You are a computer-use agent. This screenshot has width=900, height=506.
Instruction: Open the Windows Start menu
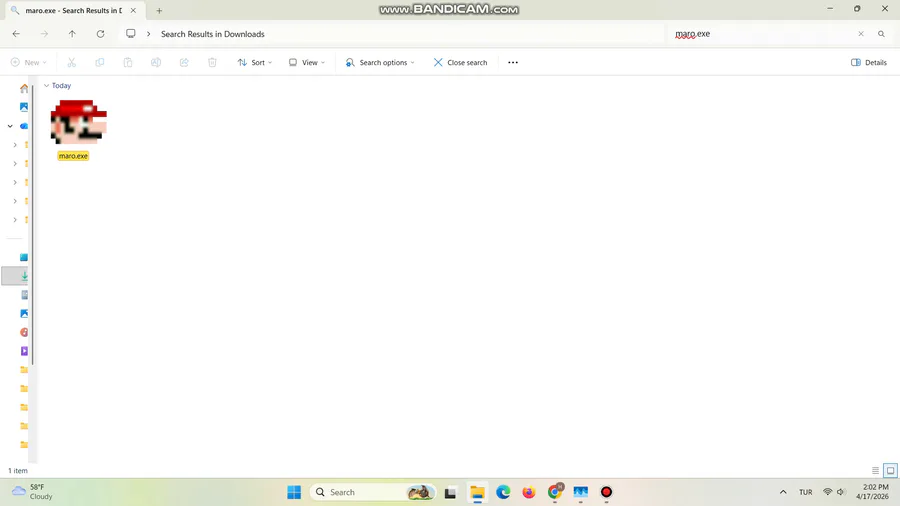(294, 492)
